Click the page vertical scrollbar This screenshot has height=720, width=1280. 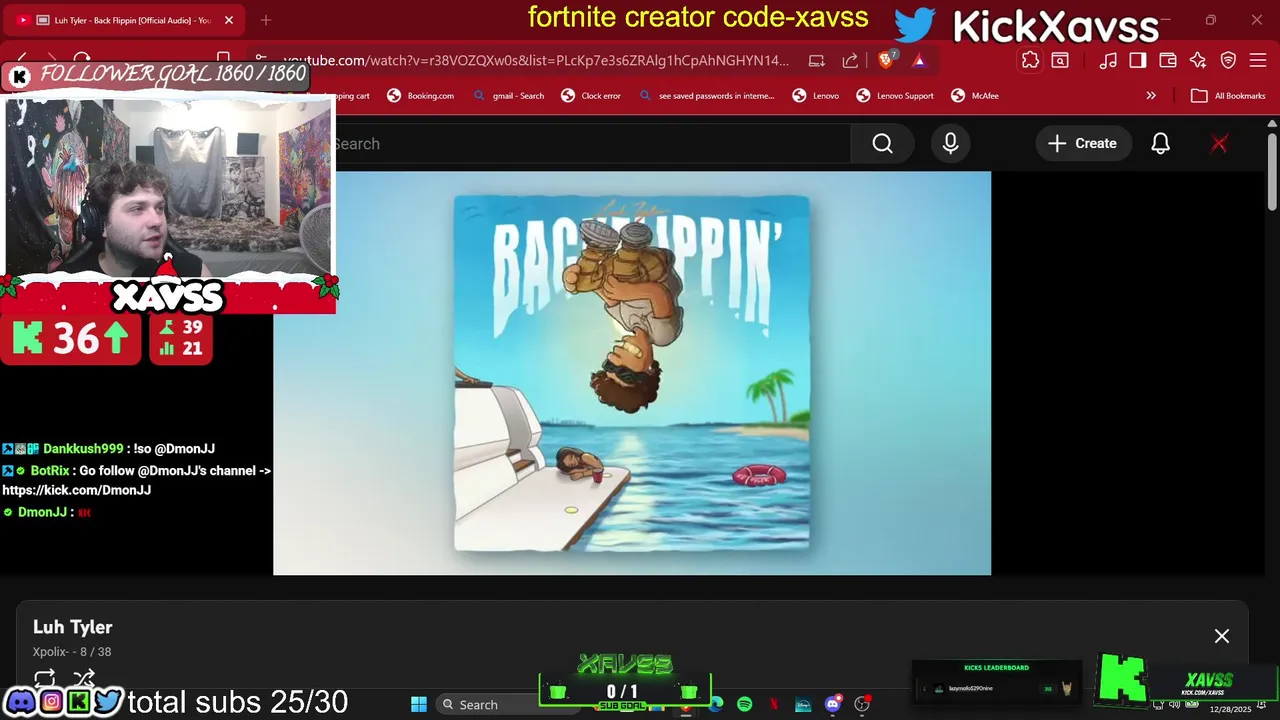pos(1272,170)
